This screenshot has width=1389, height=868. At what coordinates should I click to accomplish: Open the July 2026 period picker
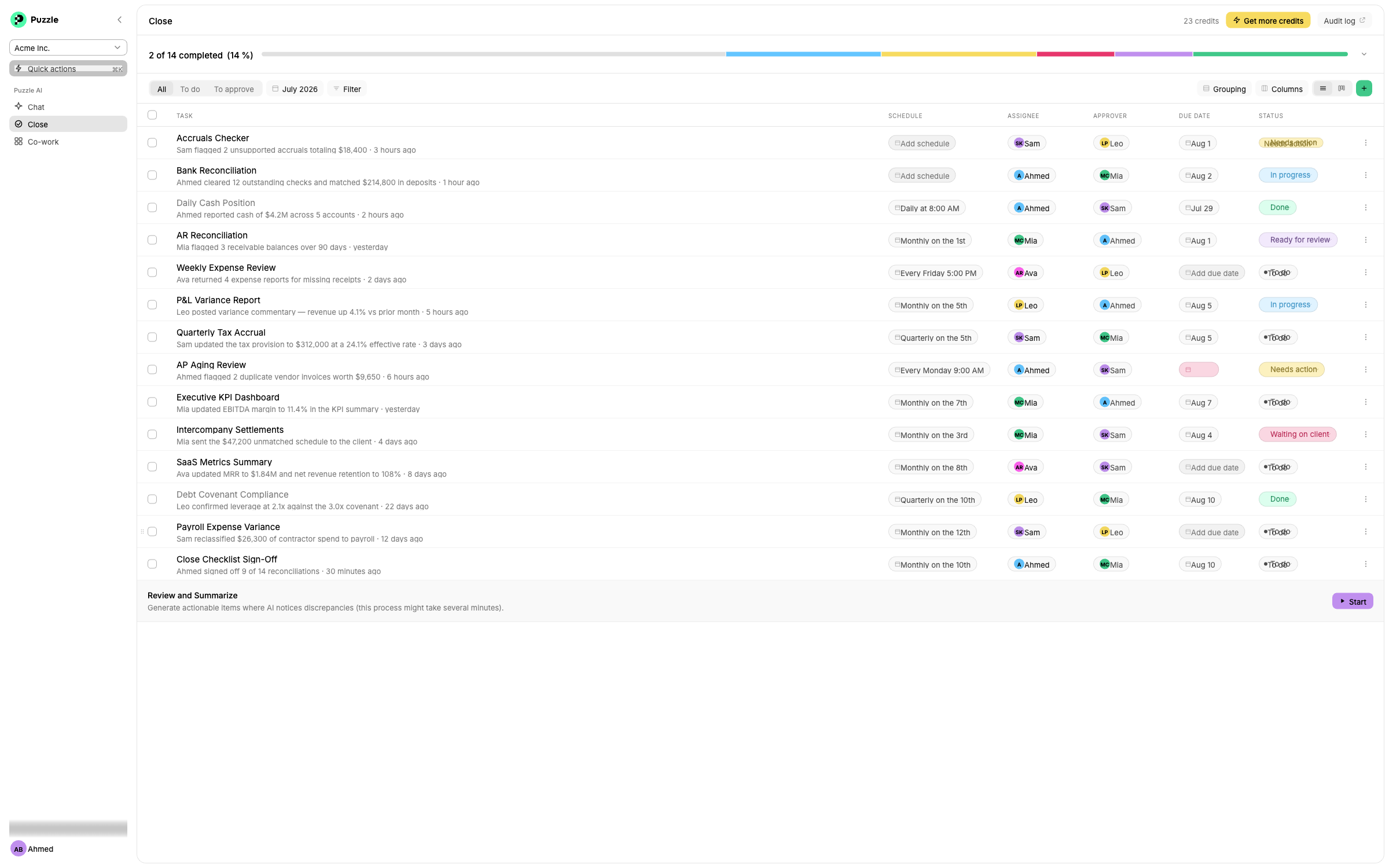tap(295, 89)
